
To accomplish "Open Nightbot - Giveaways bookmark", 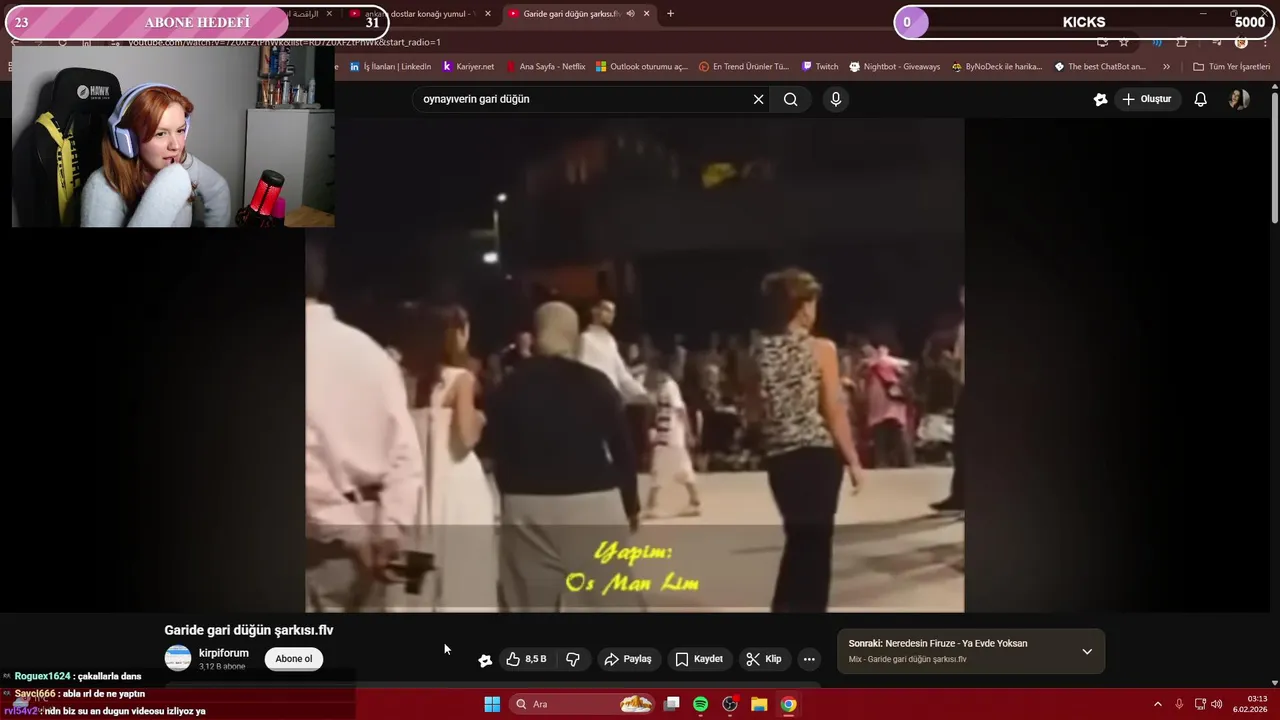I will [895, 67].
